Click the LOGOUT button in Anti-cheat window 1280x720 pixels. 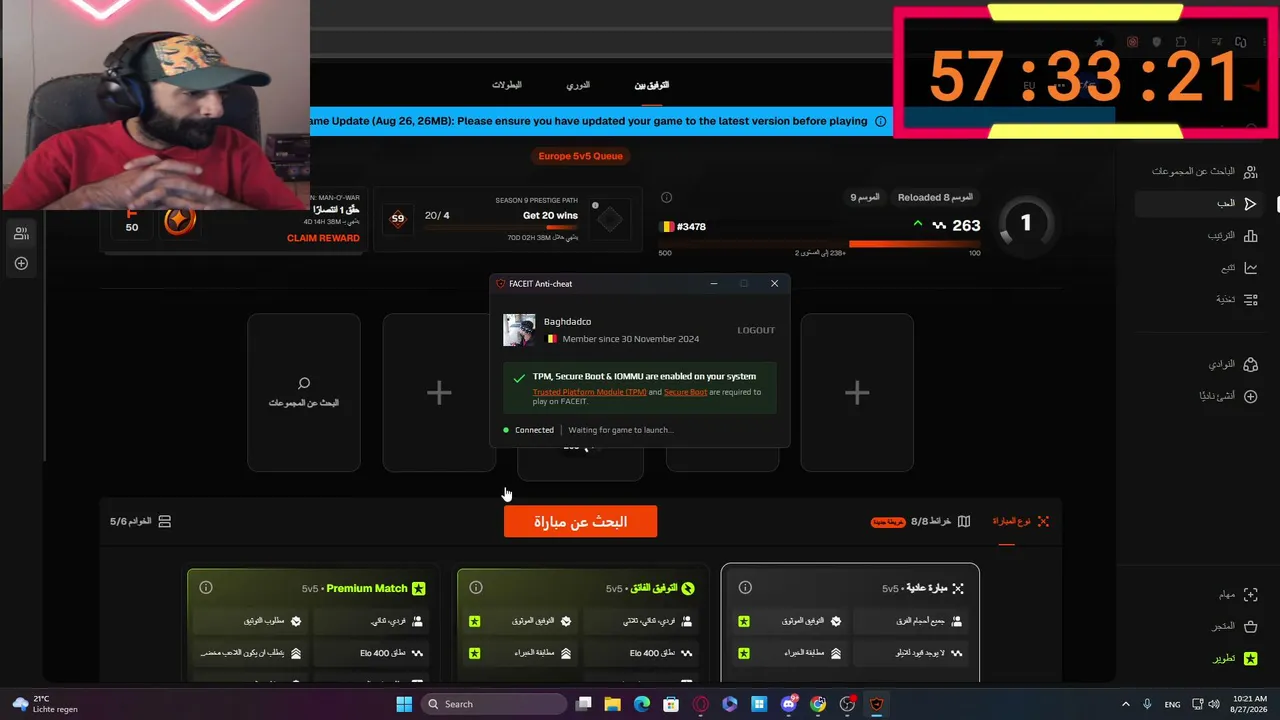756,330
